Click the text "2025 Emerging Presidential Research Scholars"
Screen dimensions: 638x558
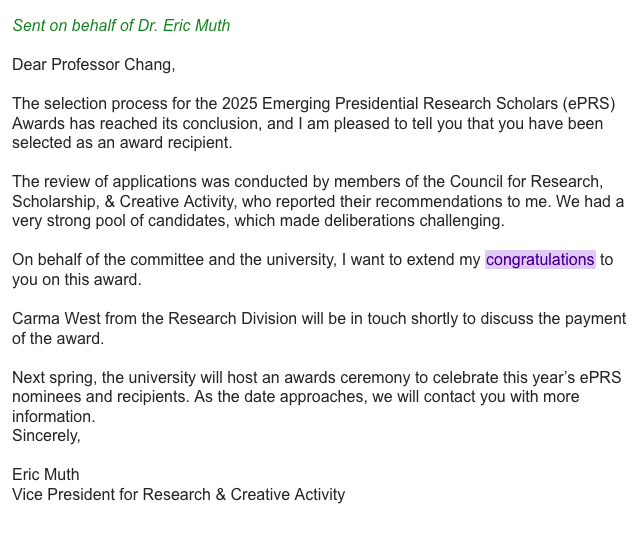click(x=389, y=104)
